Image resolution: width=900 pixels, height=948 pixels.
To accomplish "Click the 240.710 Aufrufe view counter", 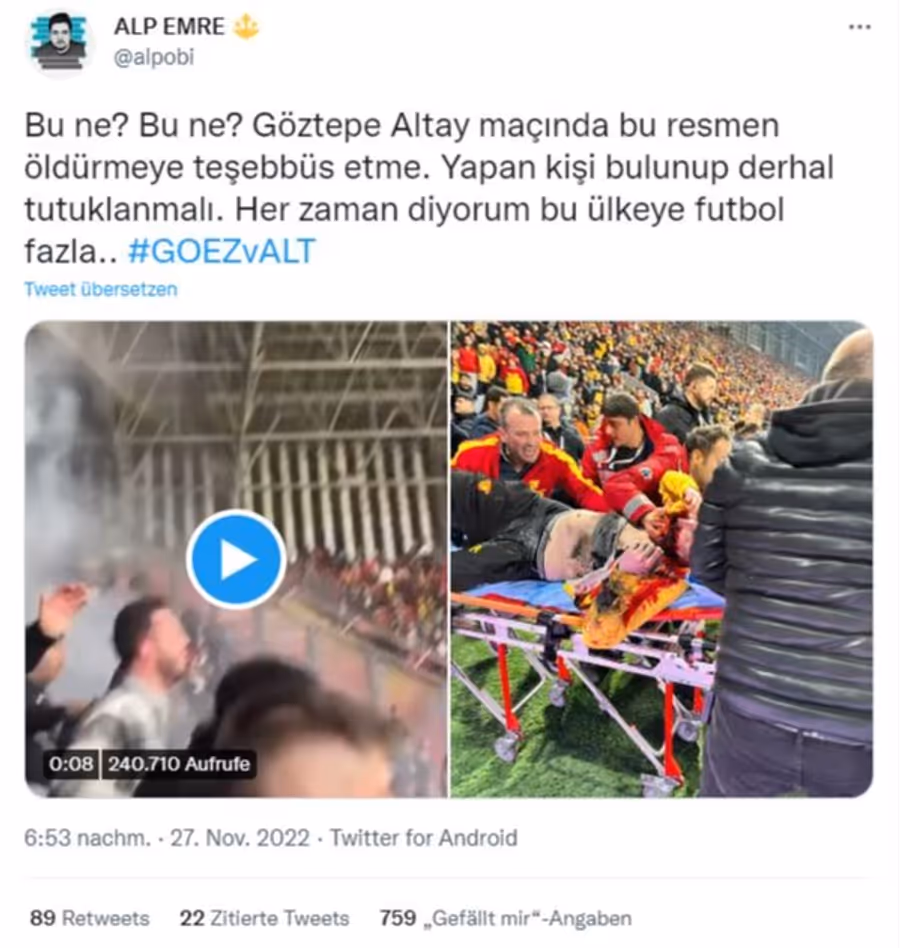I will [178, 764].
